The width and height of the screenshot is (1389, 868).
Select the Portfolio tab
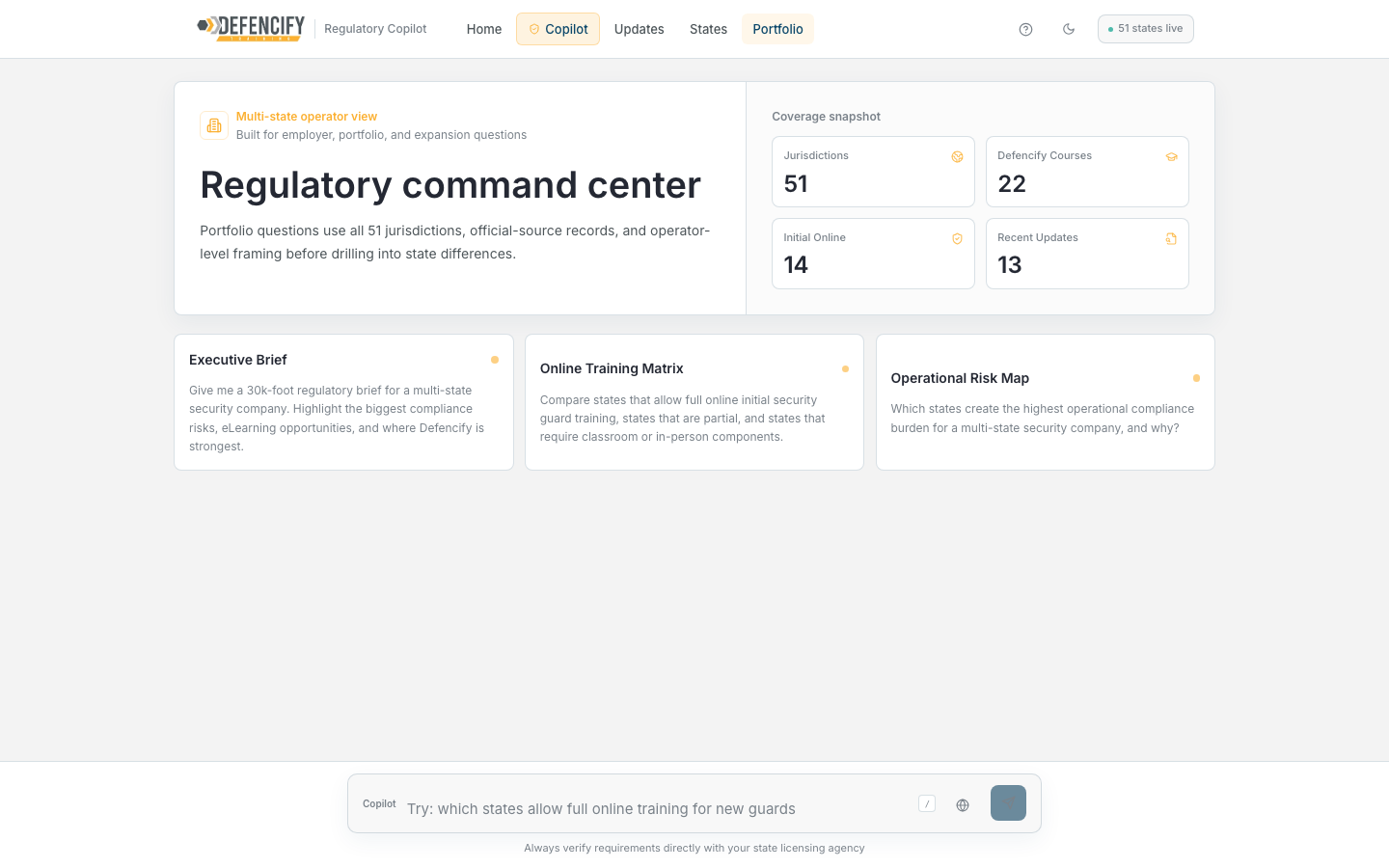(x=777, y=29)
